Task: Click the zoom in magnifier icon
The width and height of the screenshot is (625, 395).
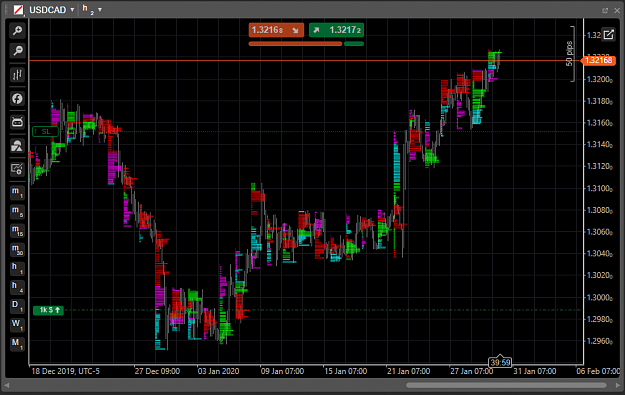Action: 17,31
